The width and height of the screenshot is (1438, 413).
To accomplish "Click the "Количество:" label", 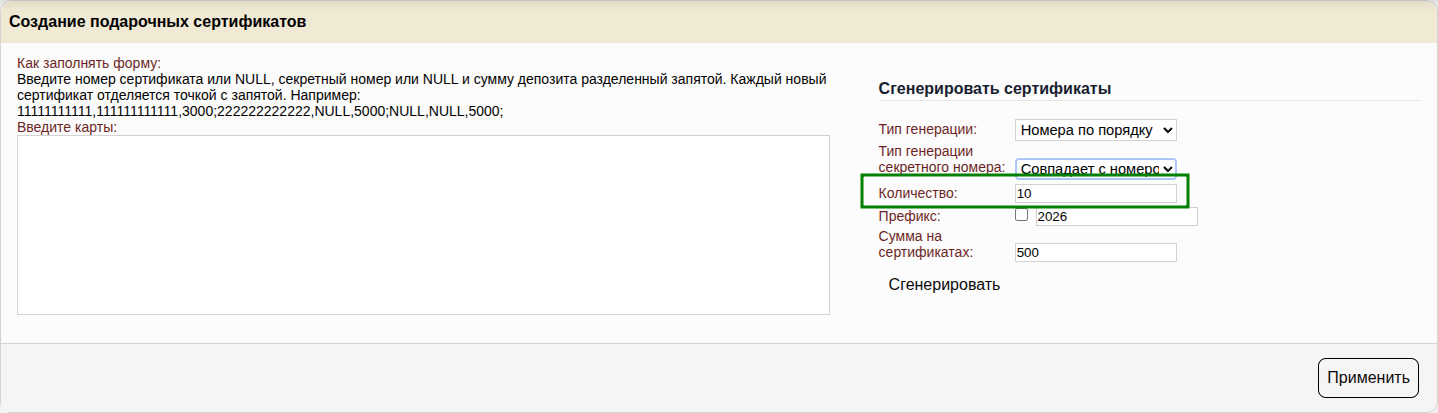I will [917, 193].
